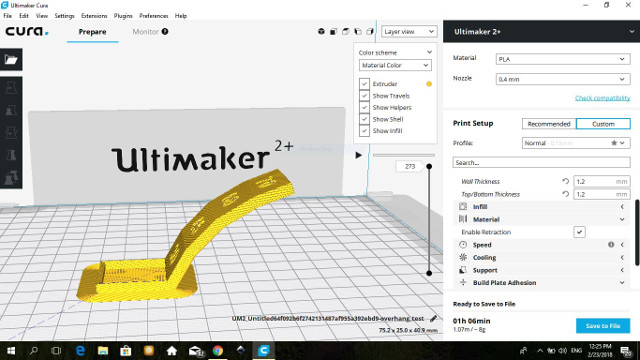Viewport: 640px width, 360px height.
Task: Expand the Support settings section
Action: (x=541, y=270)
